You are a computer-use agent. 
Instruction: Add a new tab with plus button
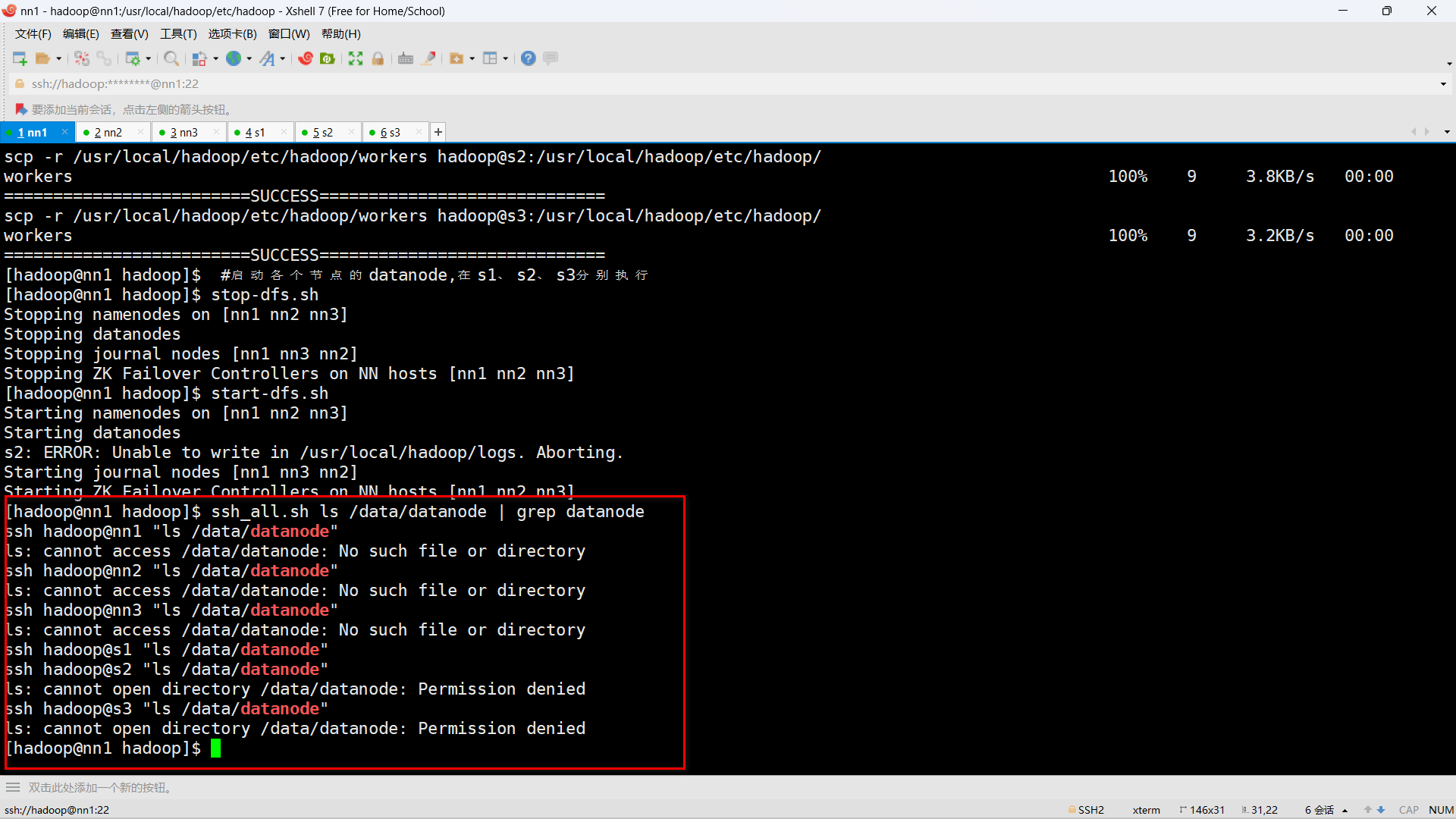[x=438, y=133]
